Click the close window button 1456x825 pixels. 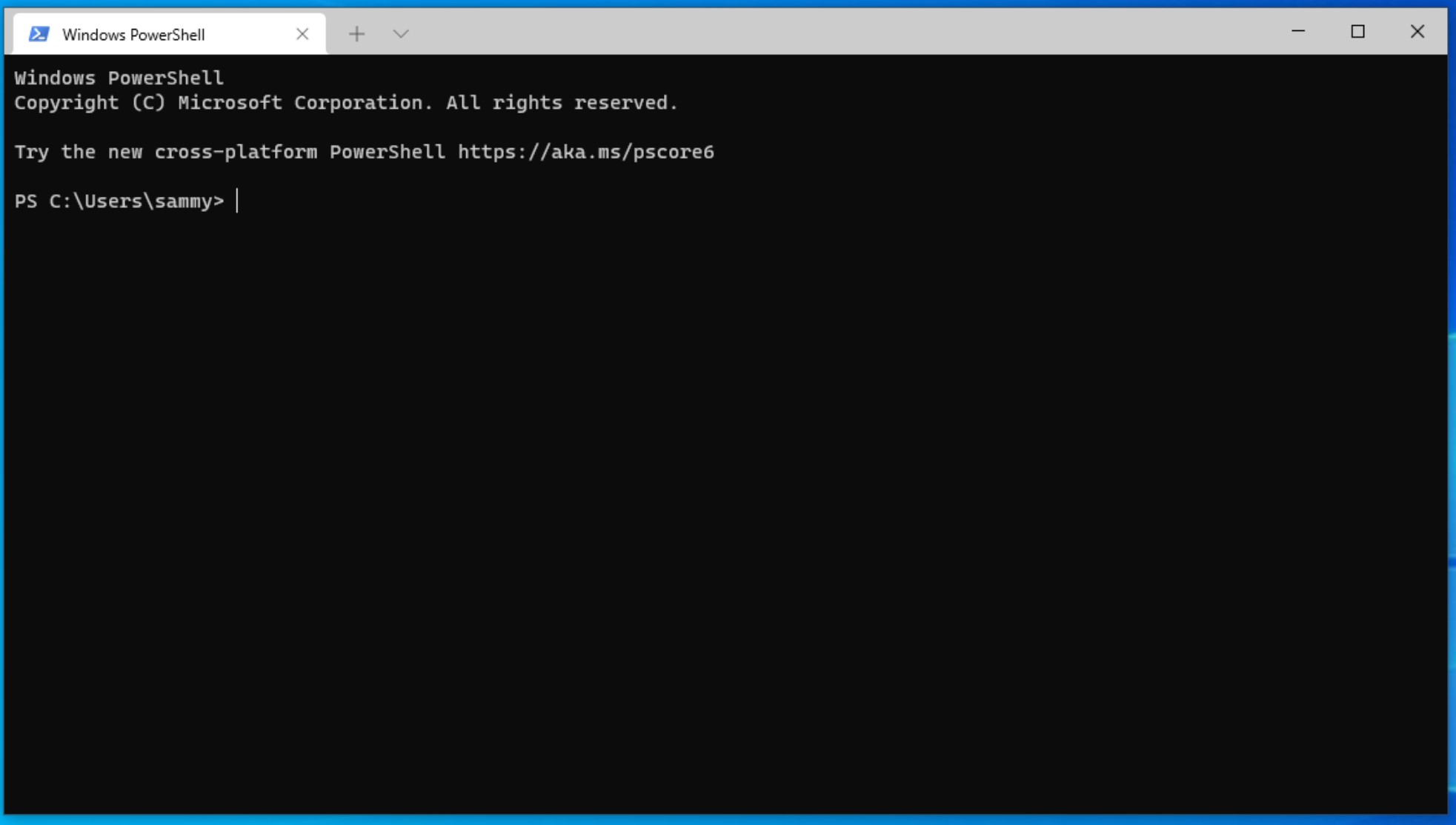point(1417,31)
